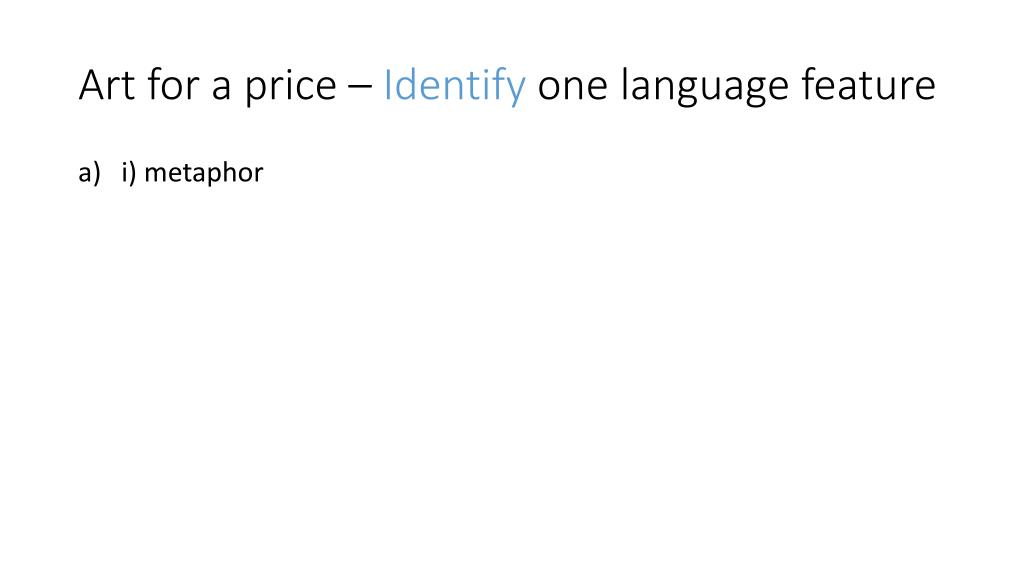The width and height of the screenshot is (1024, 576).
Task: Click the letter "l" starting "language"
Action: 624,84
